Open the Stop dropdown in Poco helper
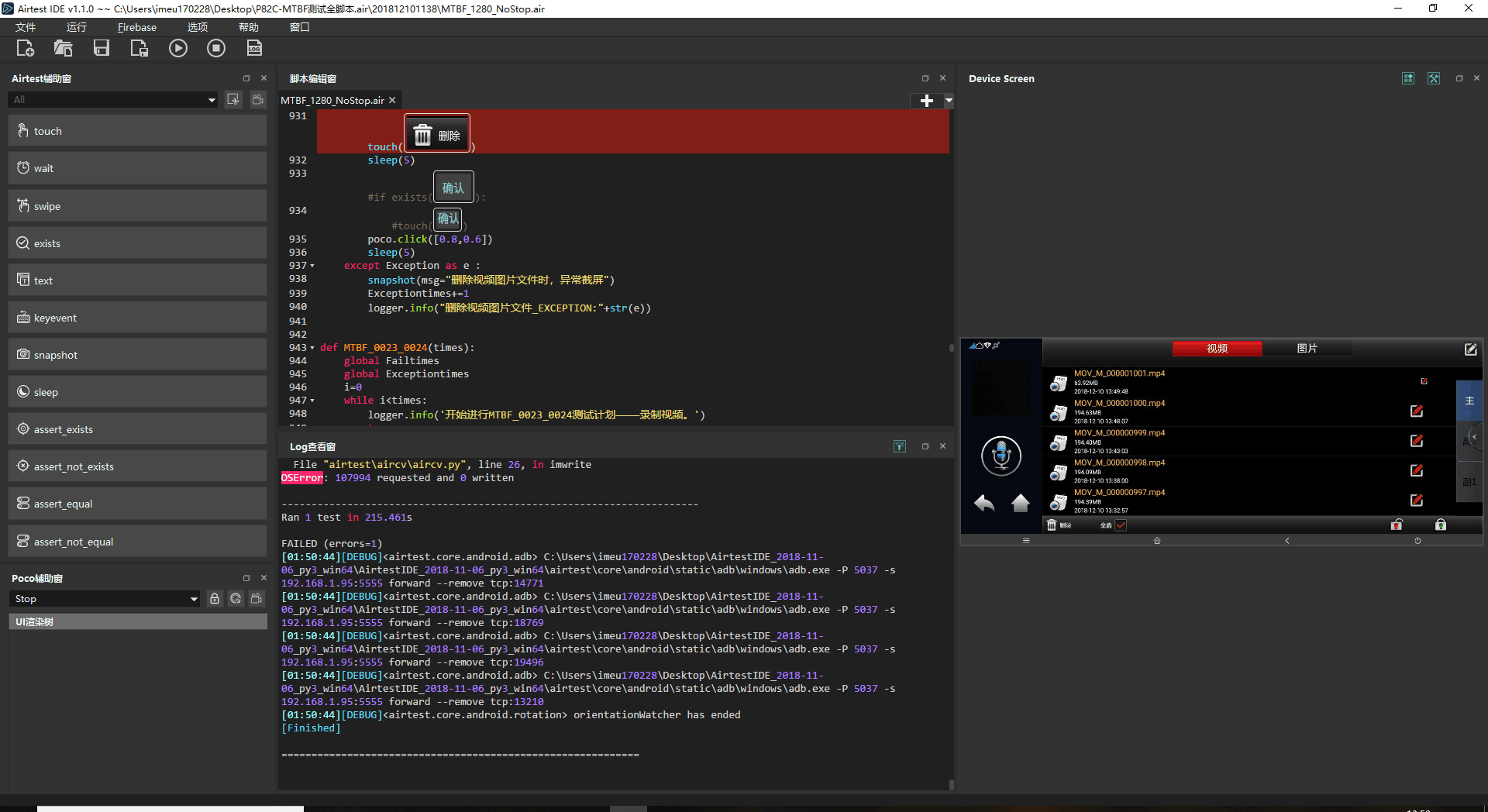This screenshot has height=812, width=1488. click(105, 598)
